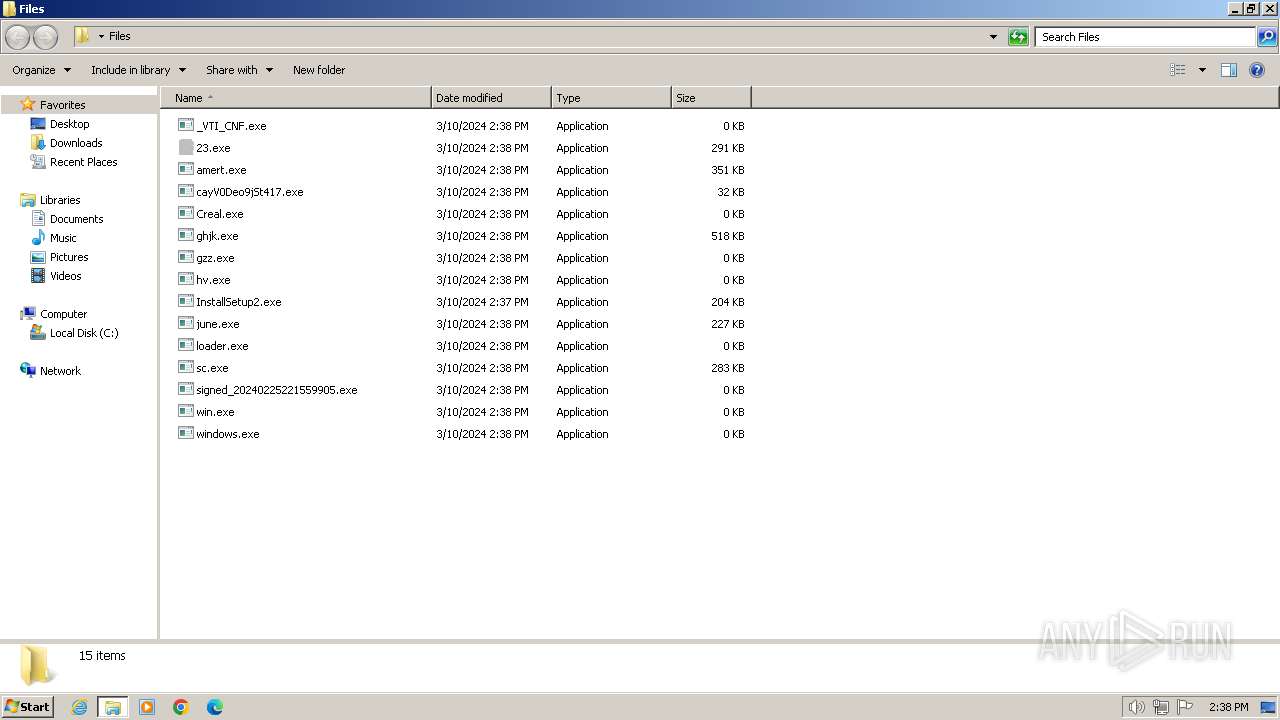Viewport: 1280px width, 720px height.
Task: Select the file sc.exe
Action: 212,368
